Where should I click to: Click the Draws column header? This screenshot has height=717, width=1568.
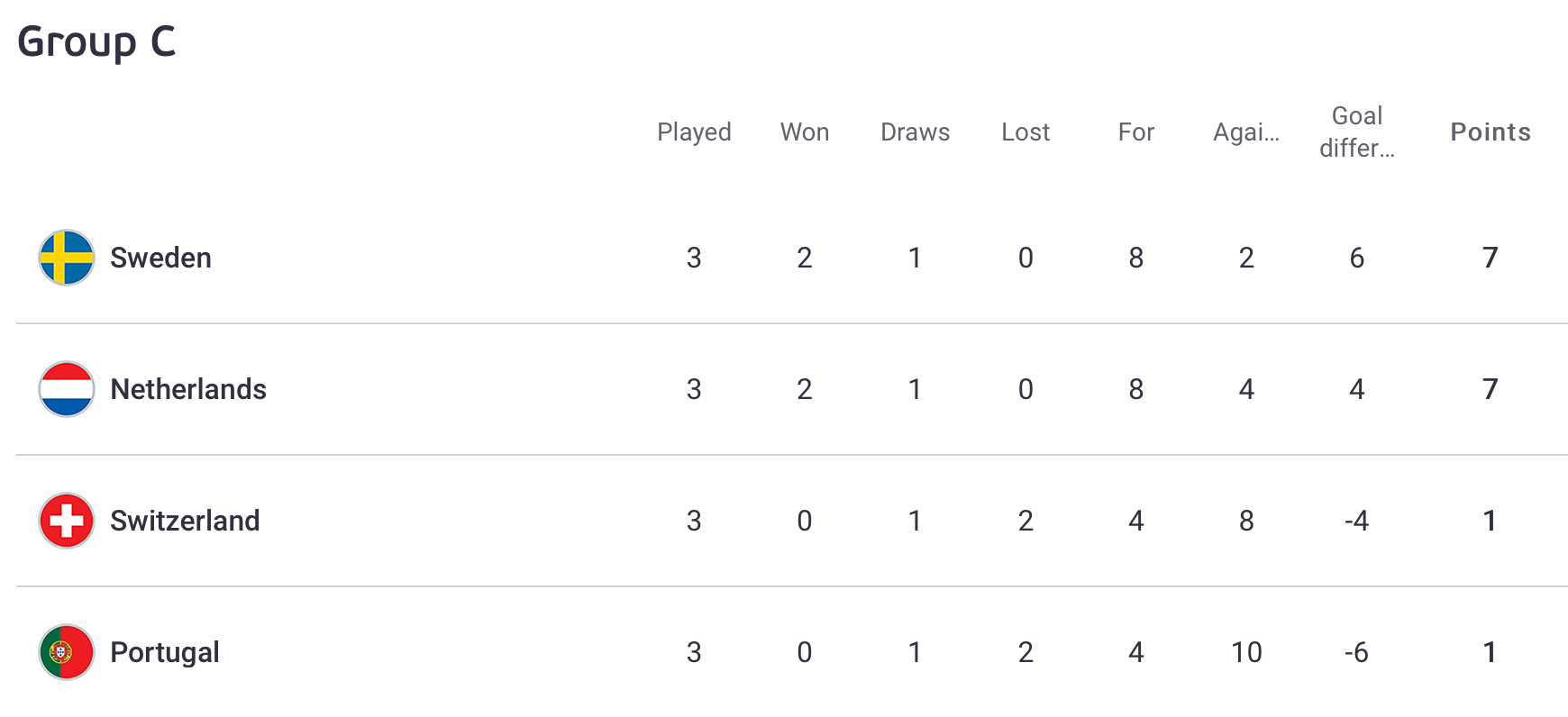click(915, 132)
